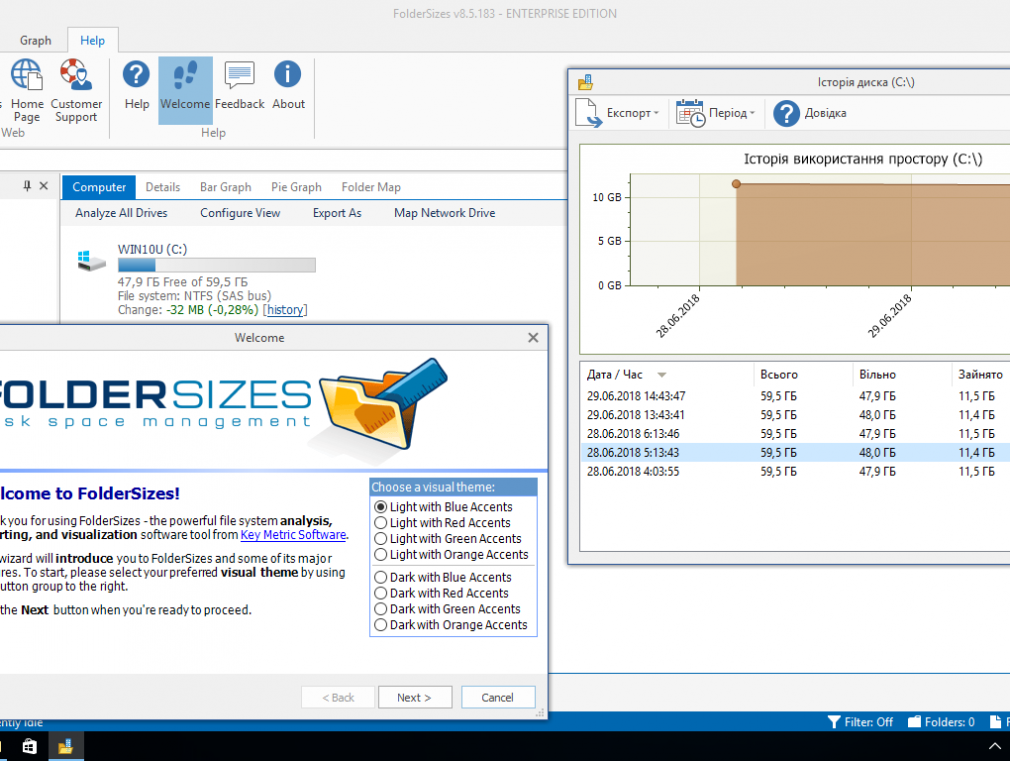Click the Період calendar icon

pyautogui.click(x=691, y=113)
